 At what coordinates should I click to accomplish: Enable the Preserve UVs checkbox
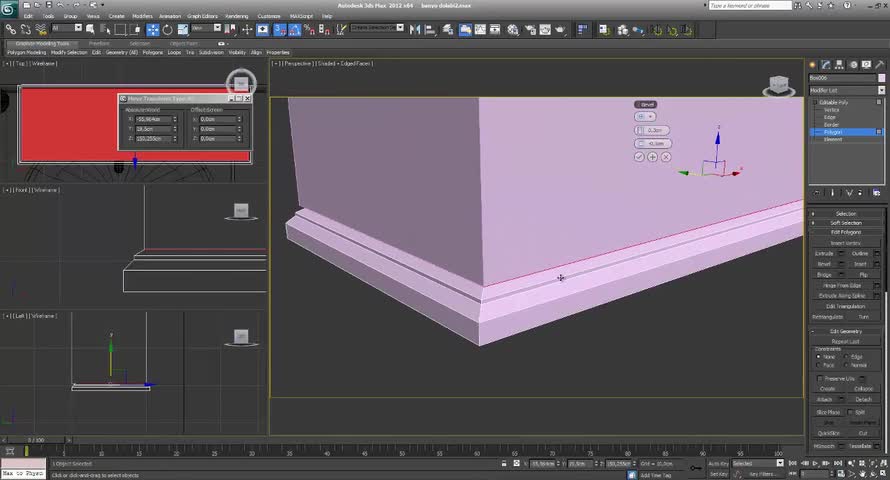tap(819, 378)
